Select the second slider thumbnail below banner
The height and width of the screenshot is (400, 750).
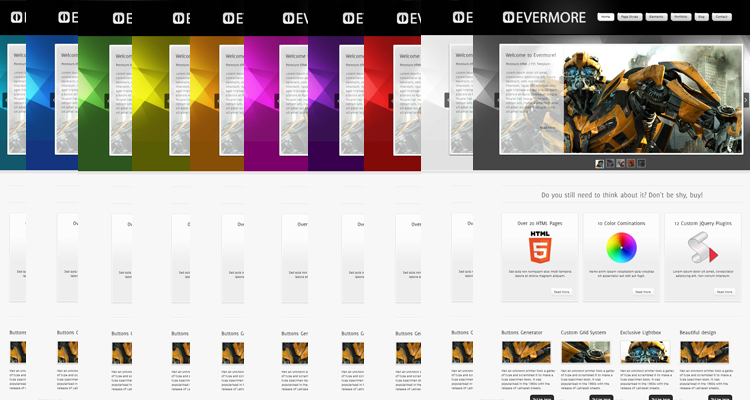610,164
